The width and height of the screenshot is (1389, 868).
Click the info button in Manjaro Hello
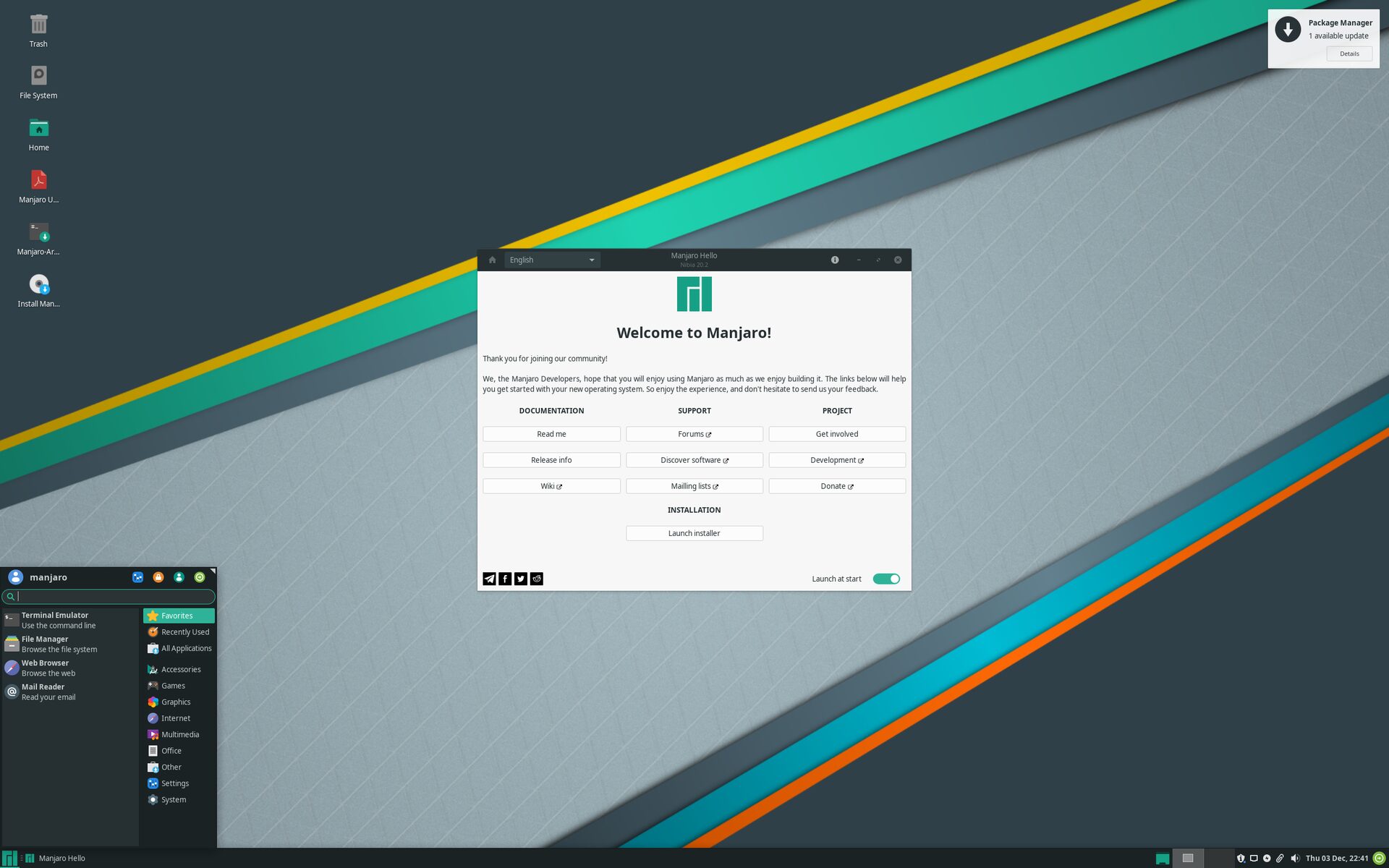[835, 259]
